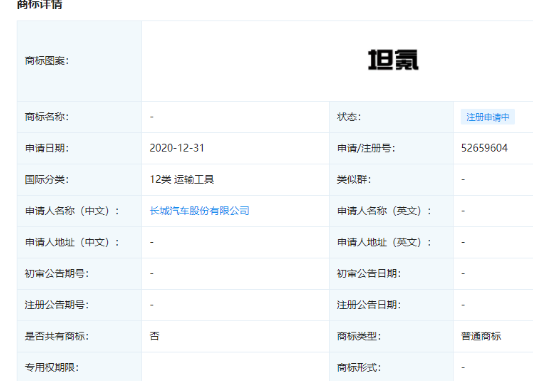
Task: Click the 类似群 label
Action: coord(354,179)
